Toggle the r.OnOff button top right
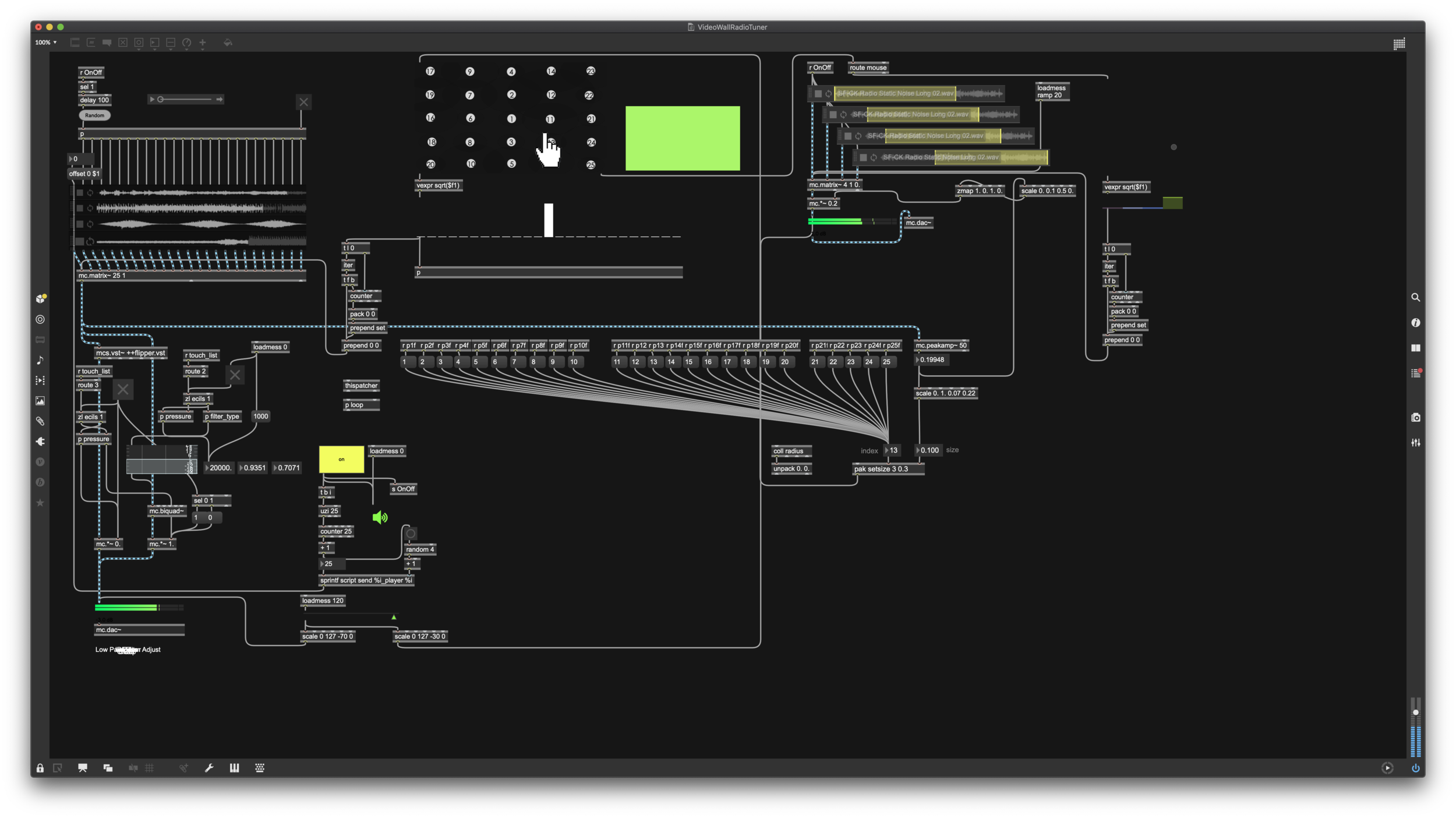Image resolution: width=1456 pixels, height=818 pixels. click(820, 67)
